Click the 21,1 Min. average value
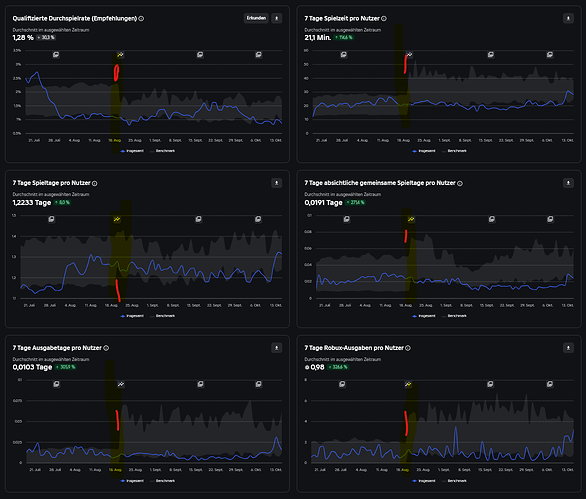Screen dimensions: 586x499 (318, 38)
